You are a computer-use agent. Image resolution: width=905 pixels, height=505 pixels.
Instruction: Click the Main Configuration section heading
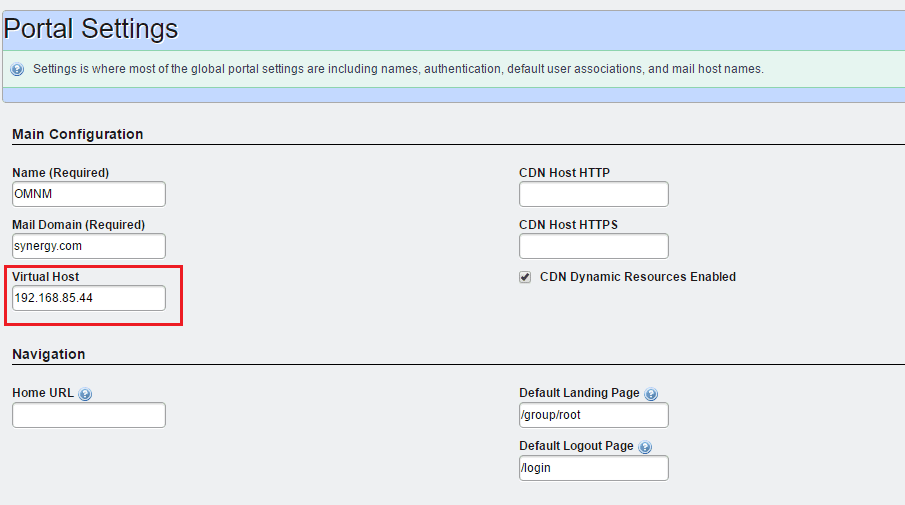point(78,134)
